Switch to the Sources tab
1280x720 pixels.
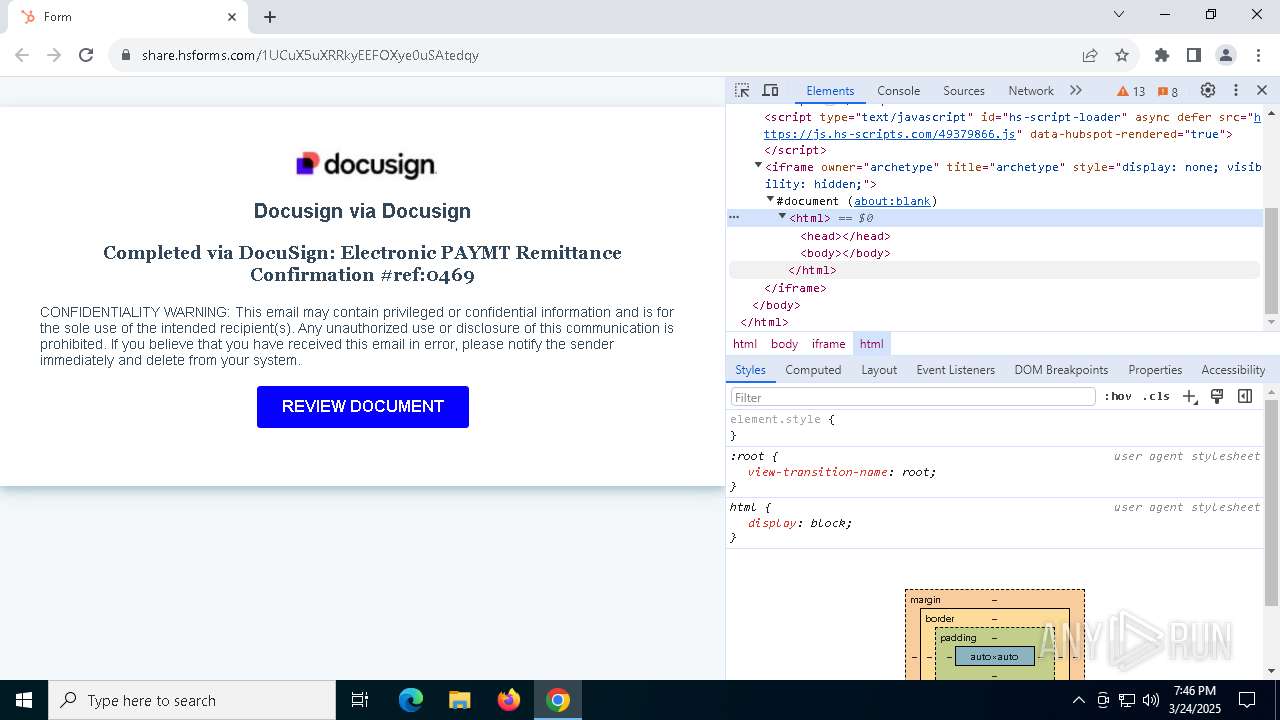[x=964, y=91]
